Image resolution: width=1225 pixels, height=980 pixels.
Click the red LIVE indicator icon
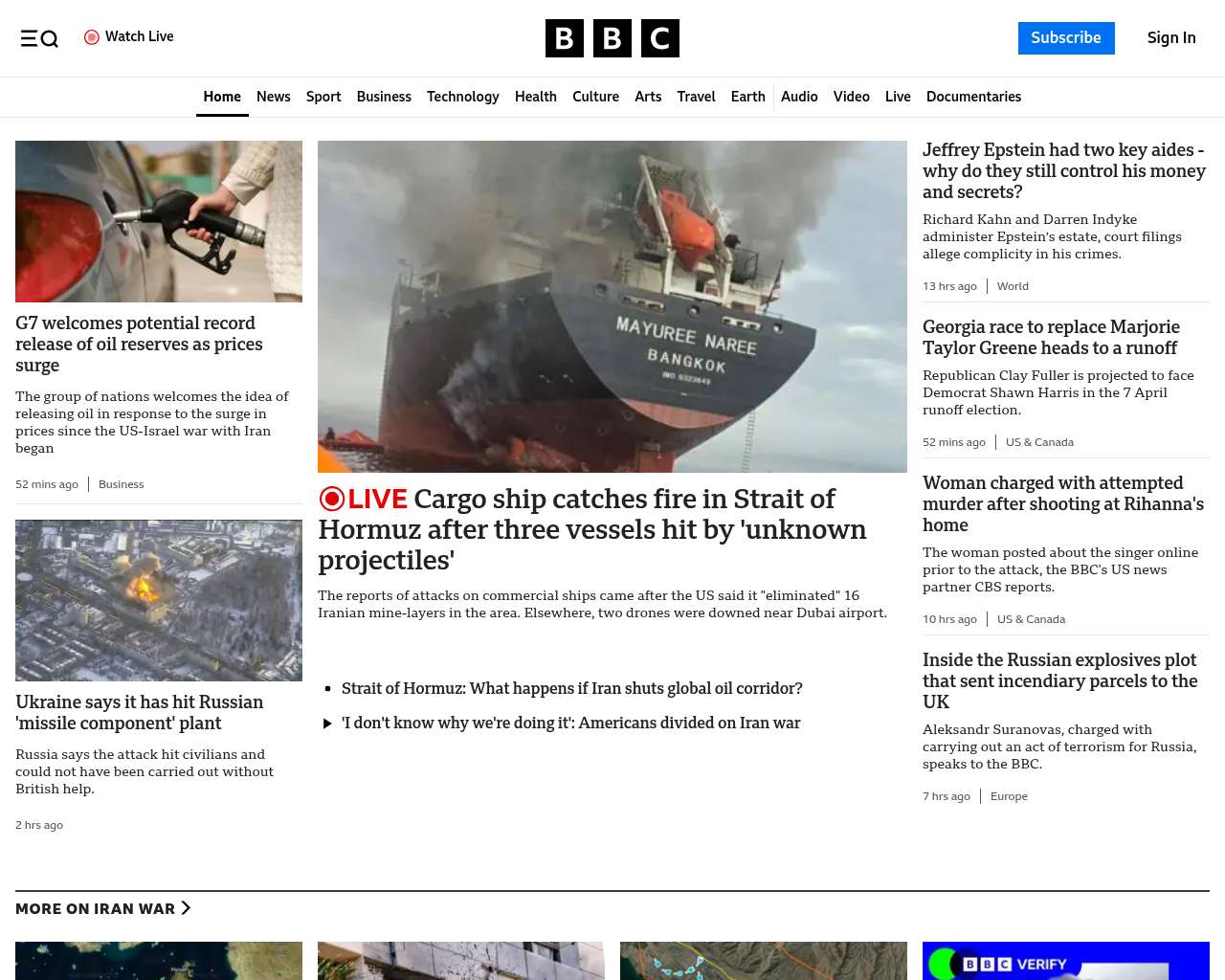(x=332, y=499)
